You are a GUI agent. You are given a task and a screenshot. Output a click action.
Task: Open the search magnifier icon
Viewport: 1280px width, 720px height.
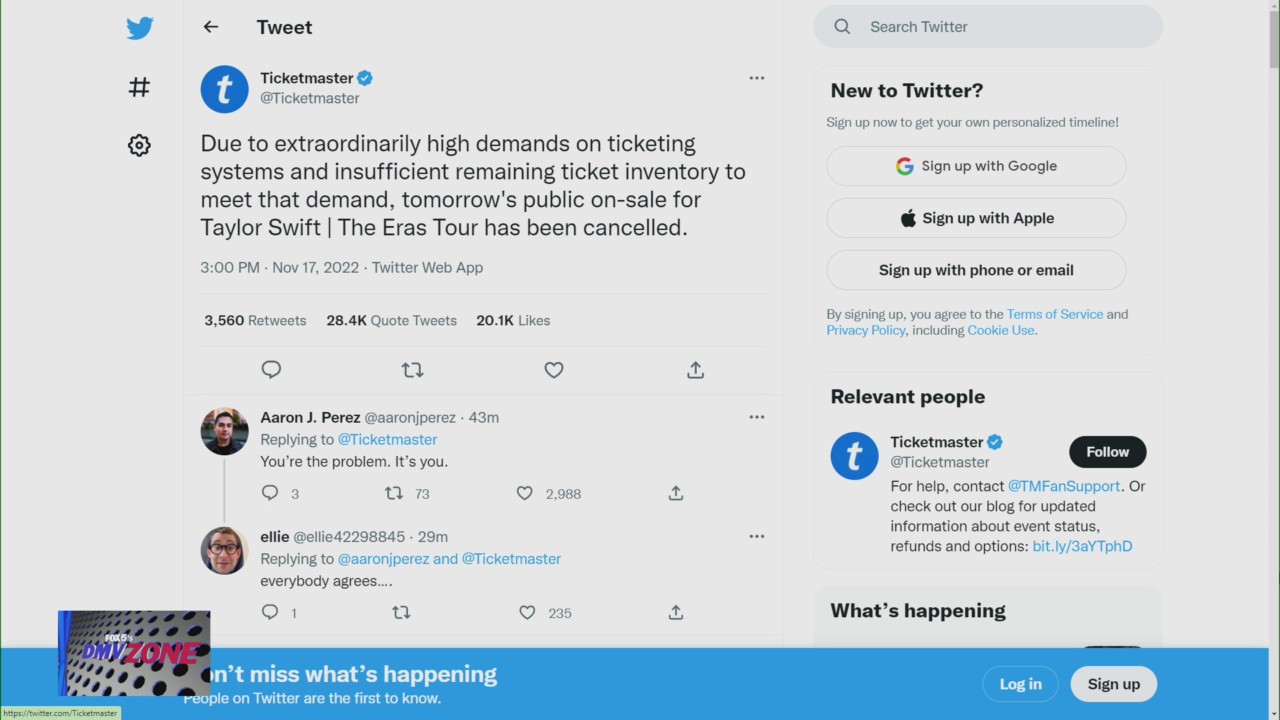(842, 27)
